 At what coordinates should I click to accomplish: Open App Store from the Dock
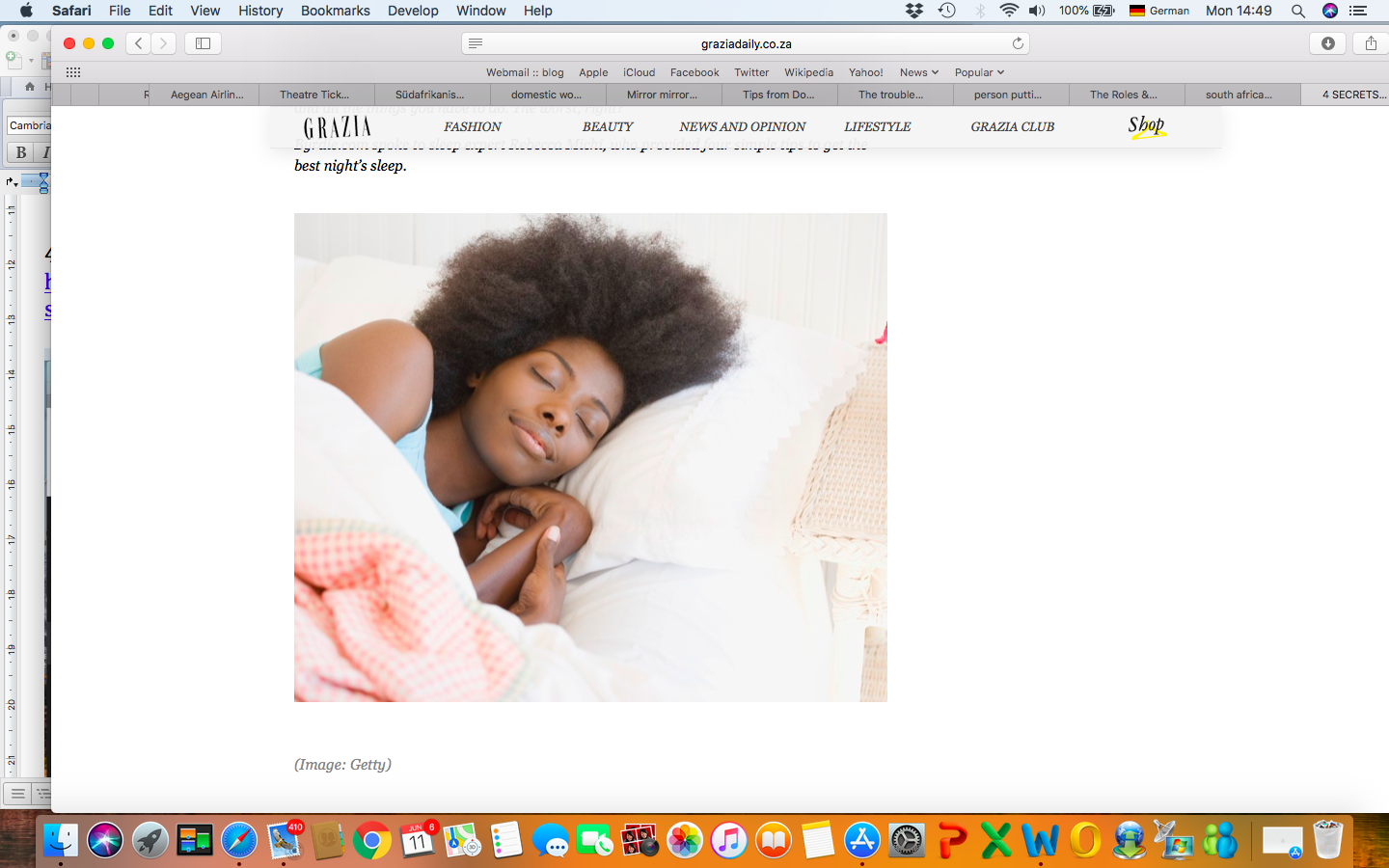(x=862, y=840)
